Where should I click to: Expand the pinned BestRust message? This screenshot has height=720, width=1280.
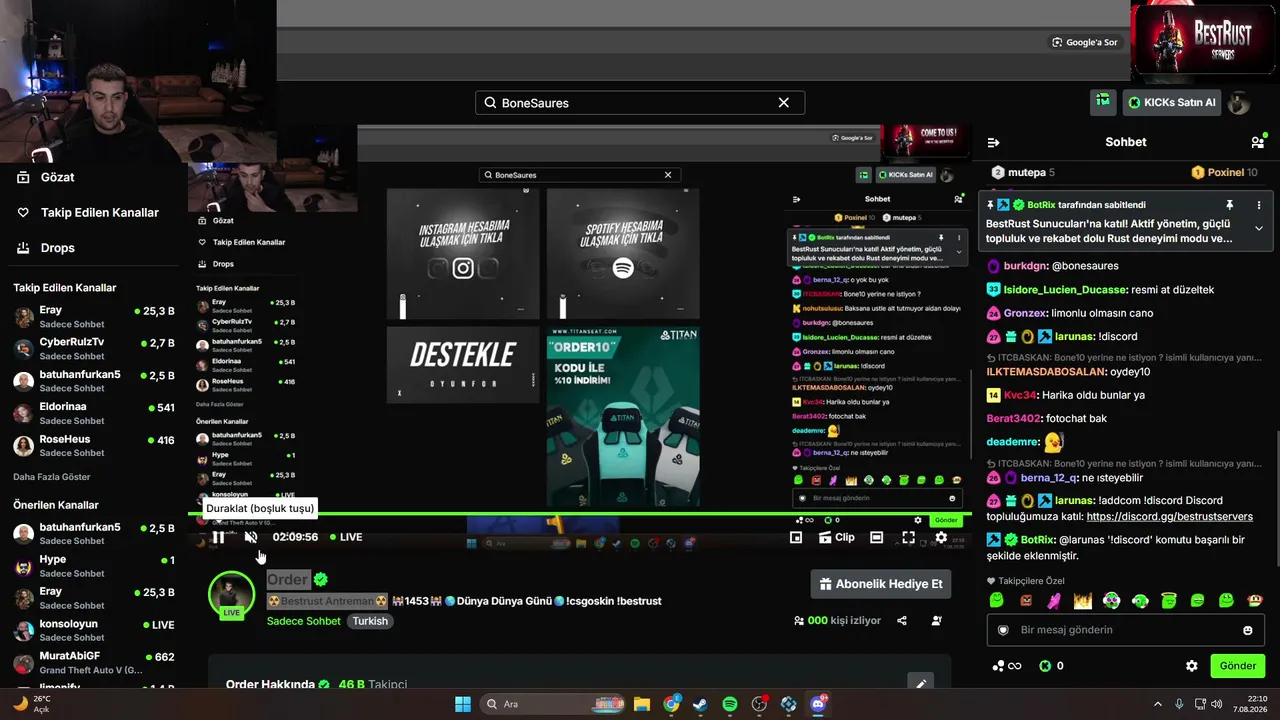click(1259, 228)
